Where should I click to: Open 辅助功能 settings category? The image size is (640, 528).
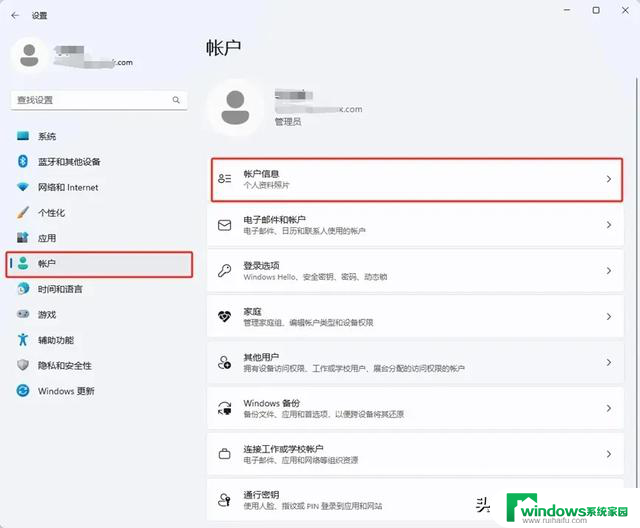[x=56, y=340]
